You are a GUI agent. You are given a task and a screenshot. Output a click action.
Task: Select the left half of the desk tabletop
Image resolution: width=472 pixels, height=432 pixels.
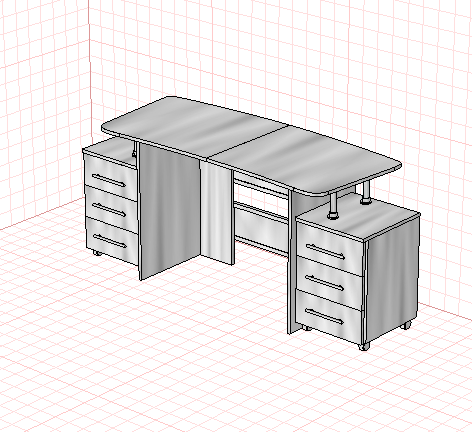tap(195, 128)
